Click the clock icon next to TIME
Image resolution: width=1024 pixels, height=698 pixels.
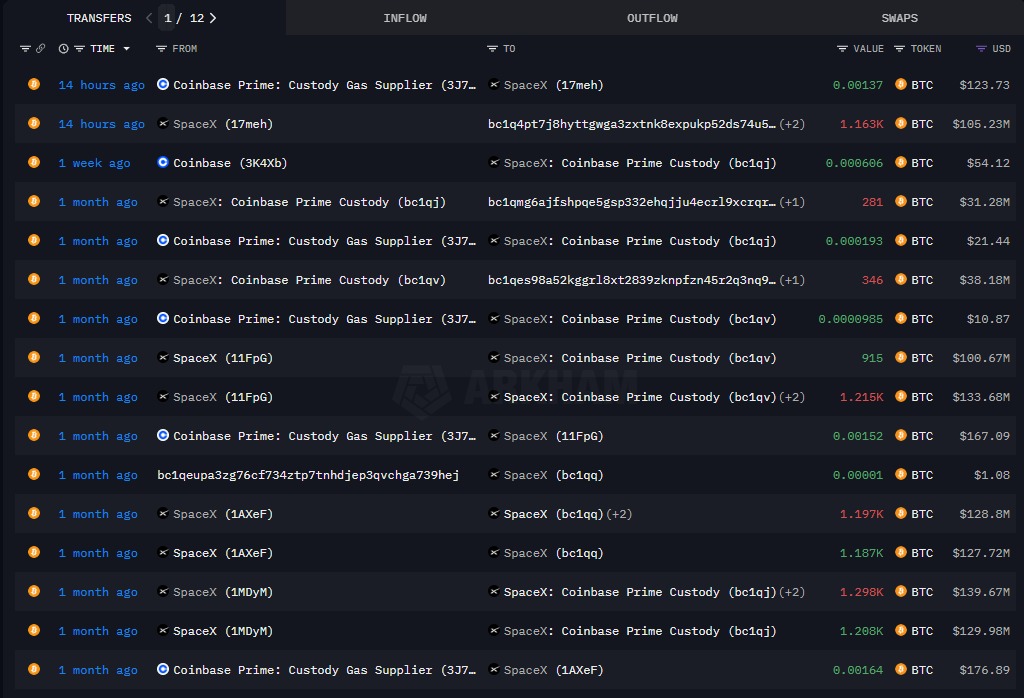(63, 48)
